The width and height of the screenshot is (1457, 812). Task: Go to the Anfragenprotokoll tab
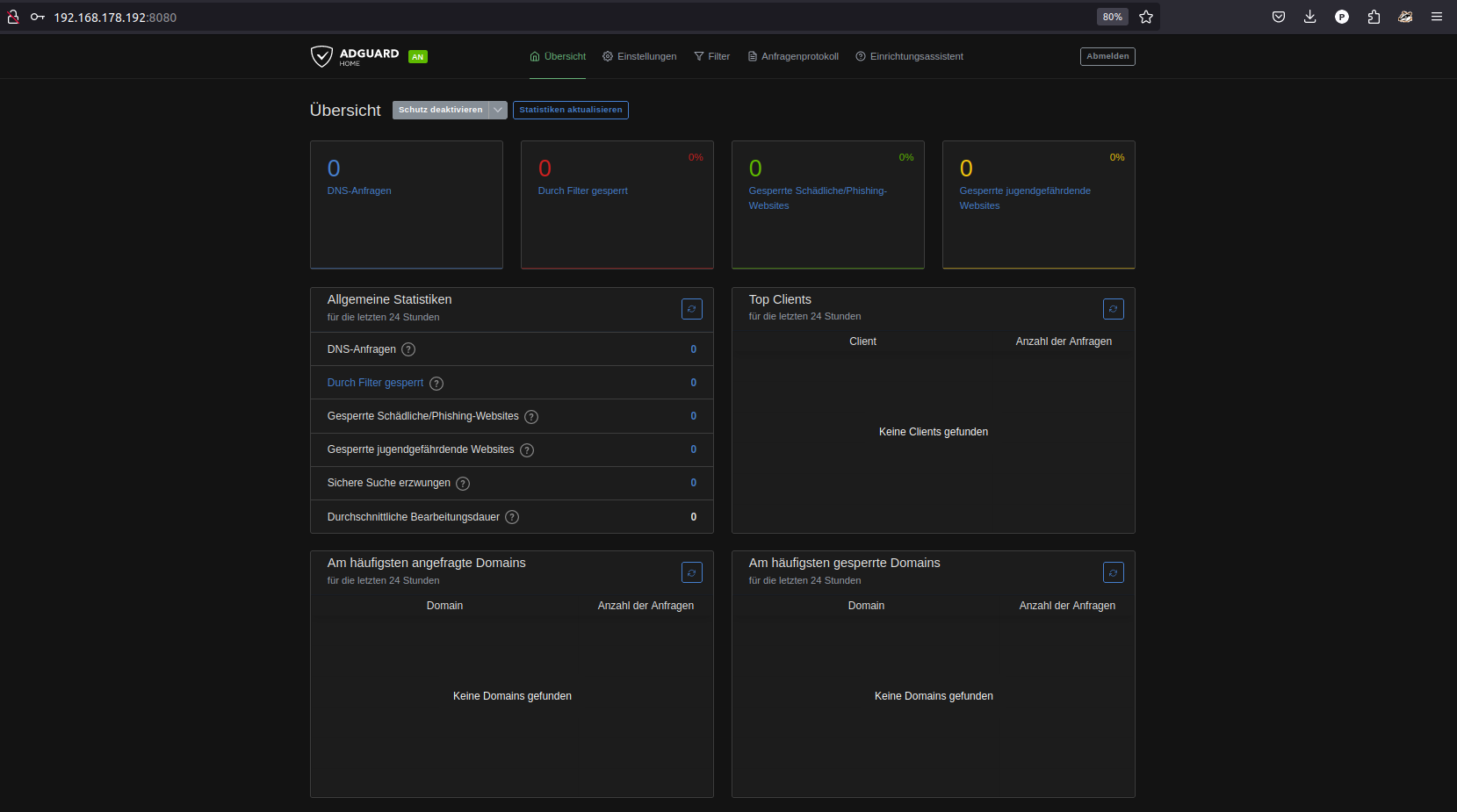point(793,56)
